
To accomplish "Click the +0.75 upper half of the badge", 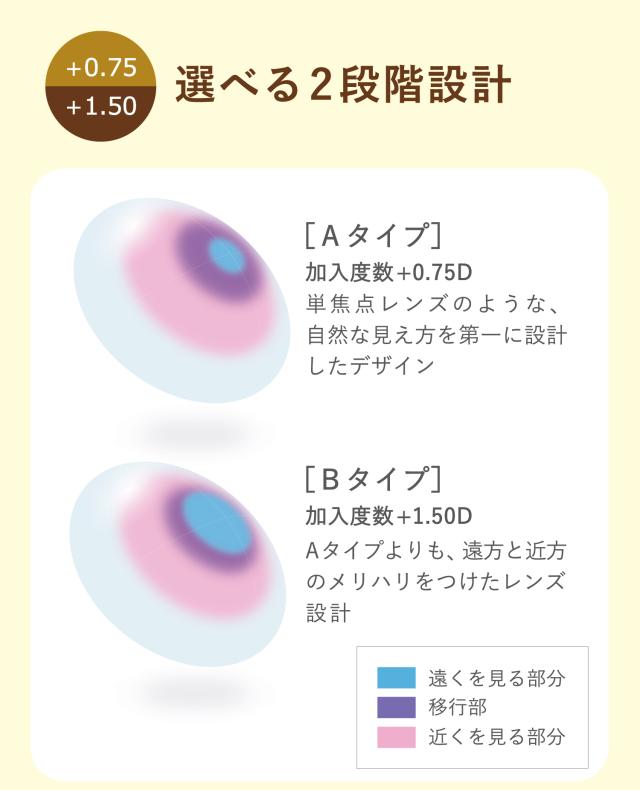I will [x=101, y=67].
